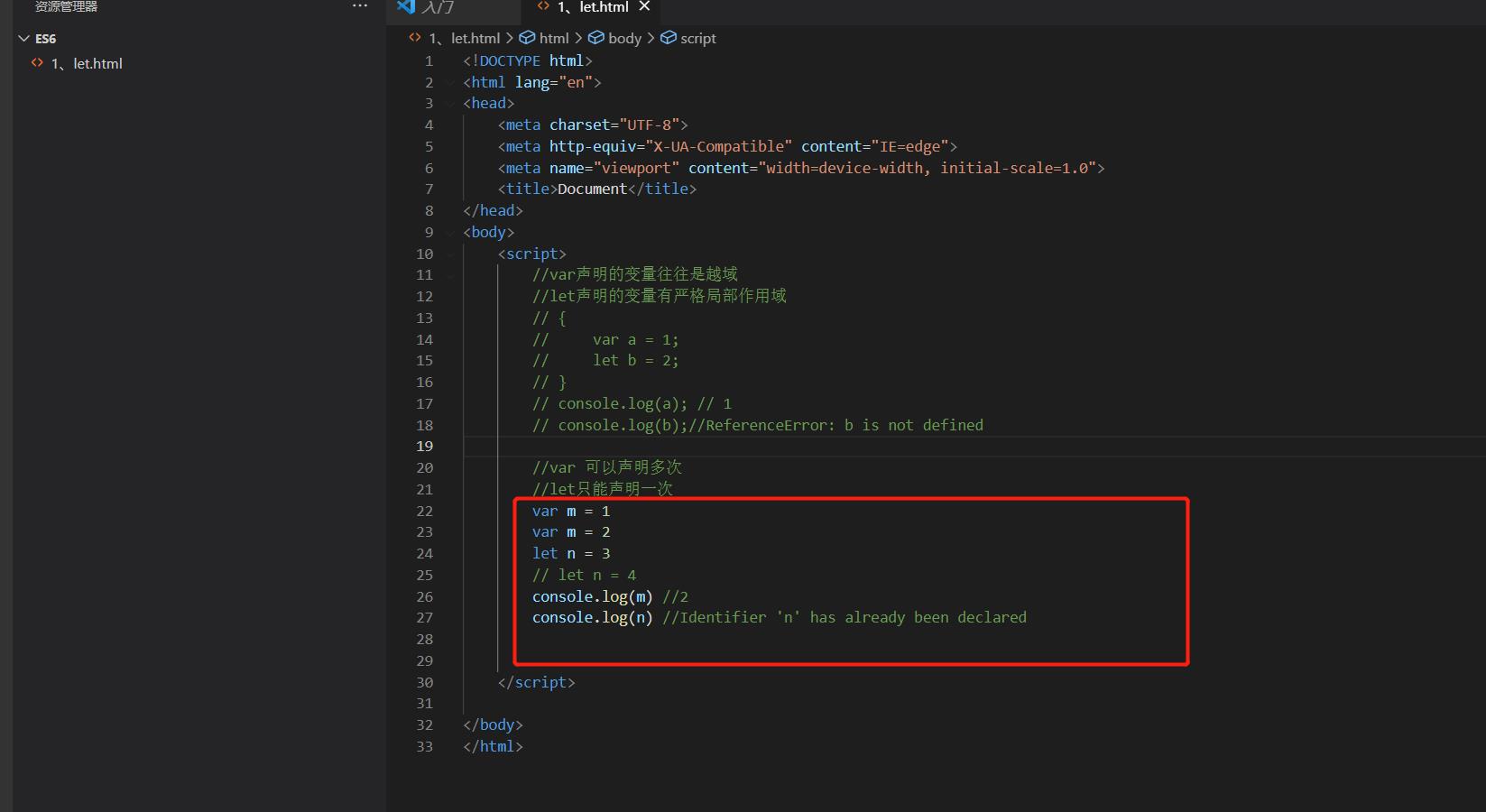Click the cube icon before html breadcrumb
1486x812 pixels.
[527, 38]
